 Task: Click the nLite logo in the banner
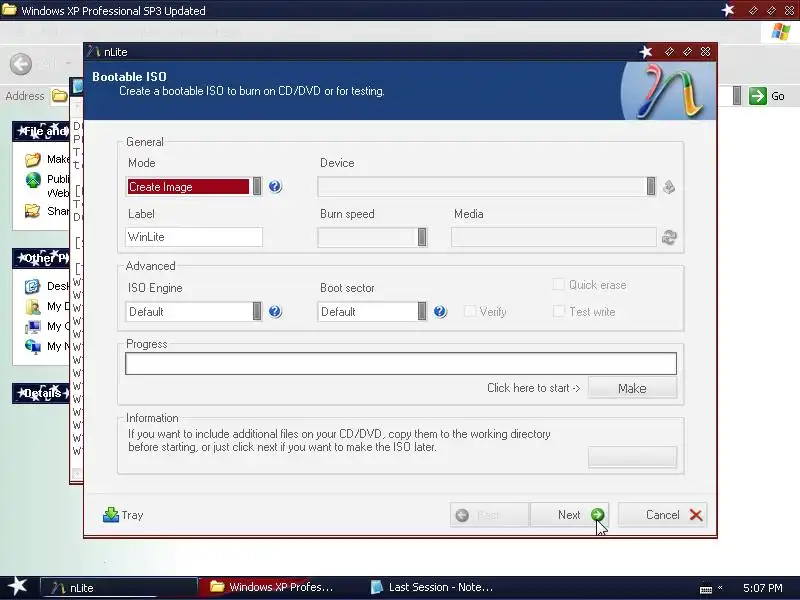(669, 91)
